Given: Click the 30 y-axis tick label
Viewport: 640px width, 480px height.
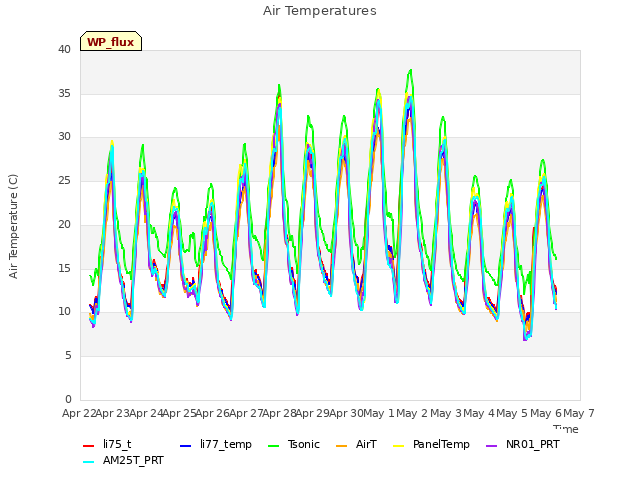Looking at the screenshot, I should point(64,137).
